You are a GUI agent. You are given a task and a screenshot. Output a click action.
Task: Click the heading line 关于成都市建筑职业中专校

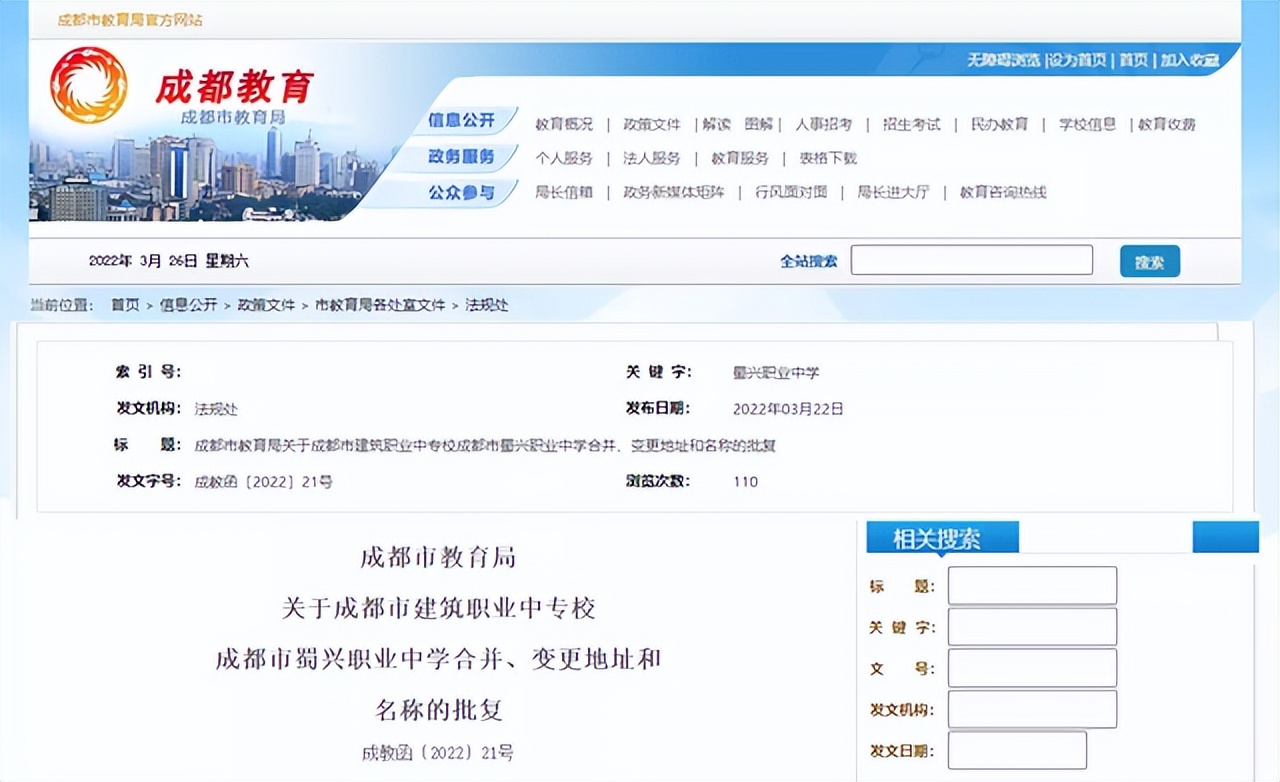(439, 608)
